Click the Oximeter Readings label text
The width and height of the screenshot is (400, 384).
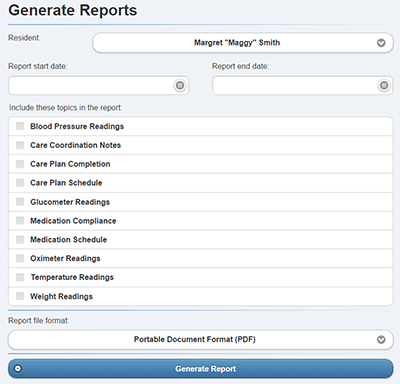65,258
